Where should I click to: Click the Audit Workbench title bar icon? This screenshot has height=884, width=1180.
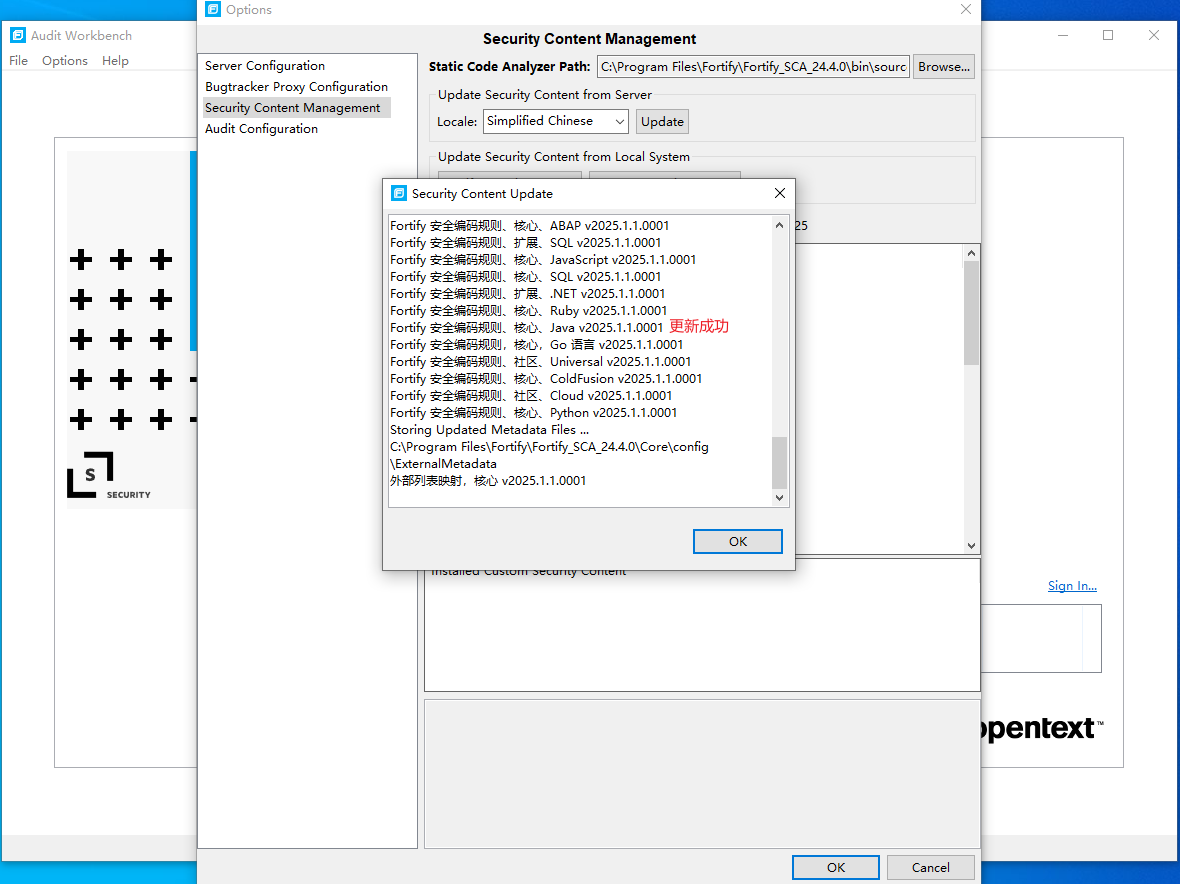pyautogui.click(x=17, y=35)
